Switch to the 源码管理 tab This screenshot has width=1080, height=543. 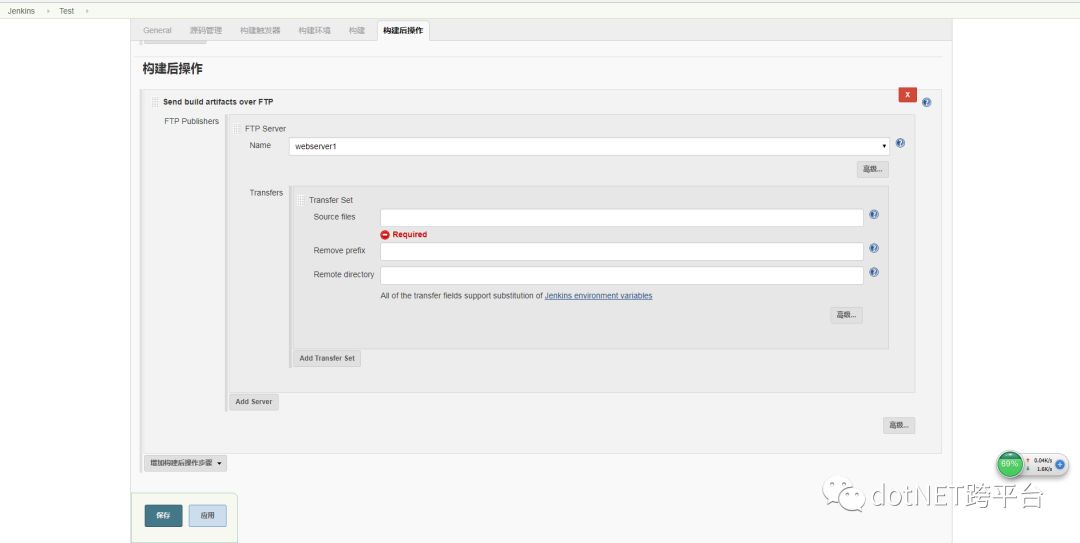(206, 30)
